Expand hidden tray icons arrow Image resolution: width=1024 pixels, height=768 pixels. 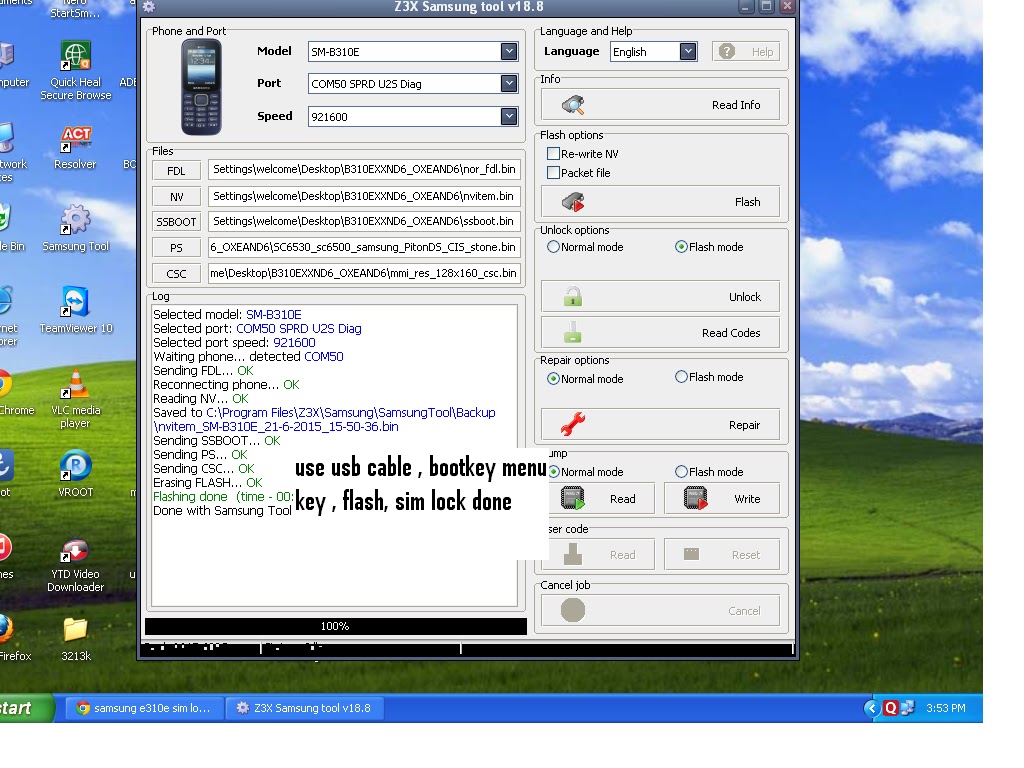pyautogui.click(x=872, y=708)
